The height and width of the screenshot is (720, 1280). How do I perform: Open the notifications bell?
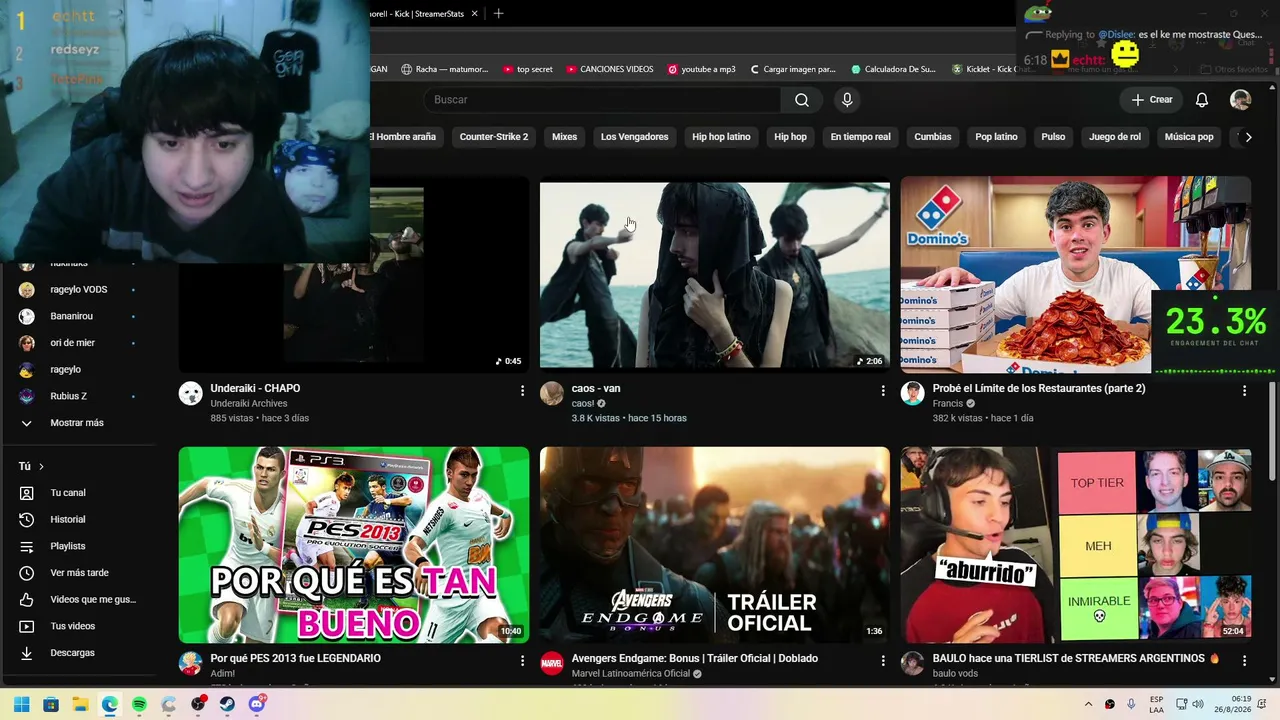point(1202,100)
